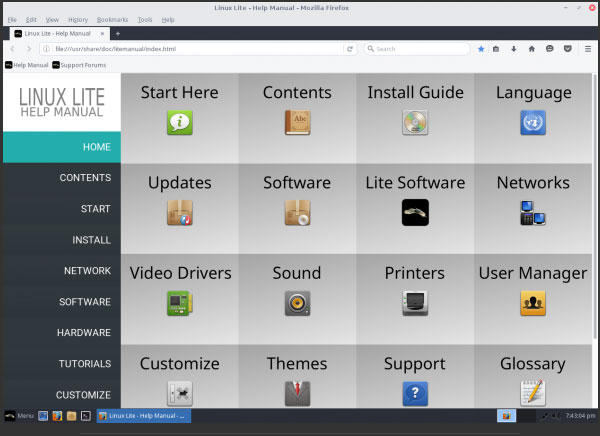Open the Bookmarks menu
The image size is (600, 436).
click(112, 20)
